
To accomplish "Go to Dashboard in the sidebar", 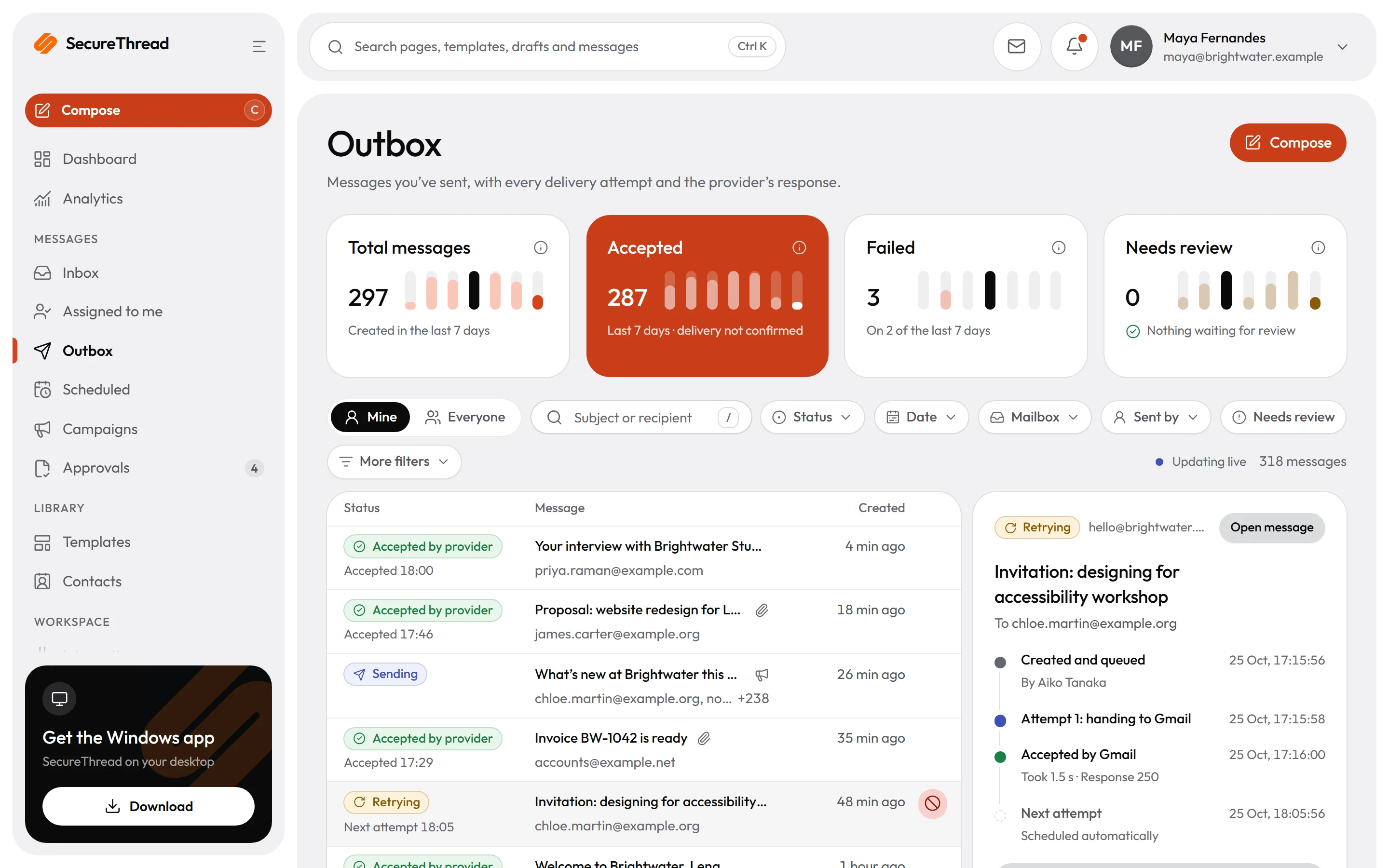I will point(148,159).
